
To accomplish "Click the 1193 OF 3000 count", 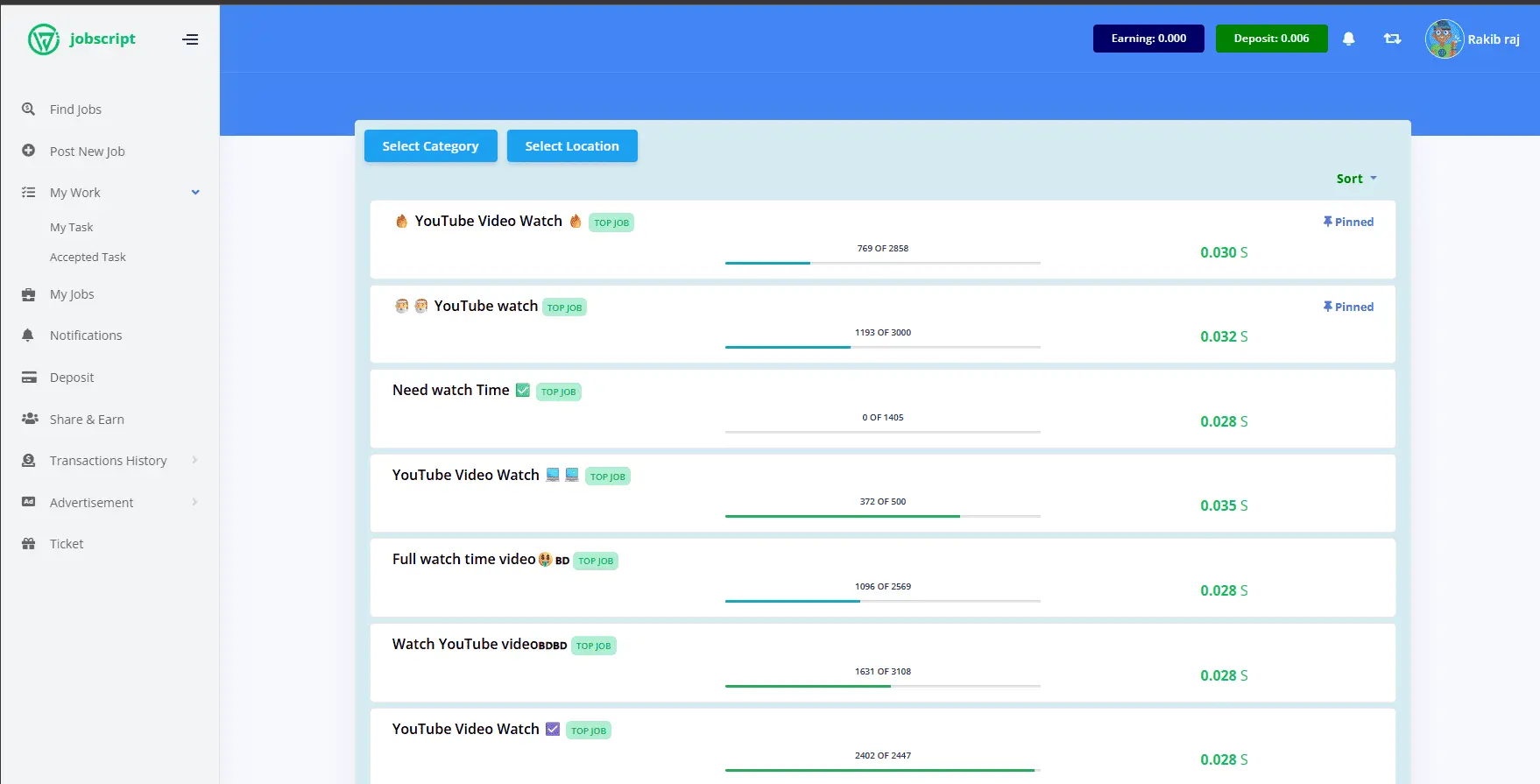I will pos(883,333).
